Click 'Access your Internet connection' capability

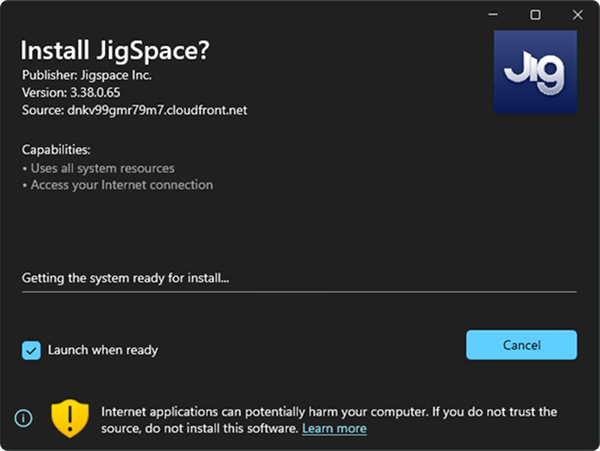[122, 185]
